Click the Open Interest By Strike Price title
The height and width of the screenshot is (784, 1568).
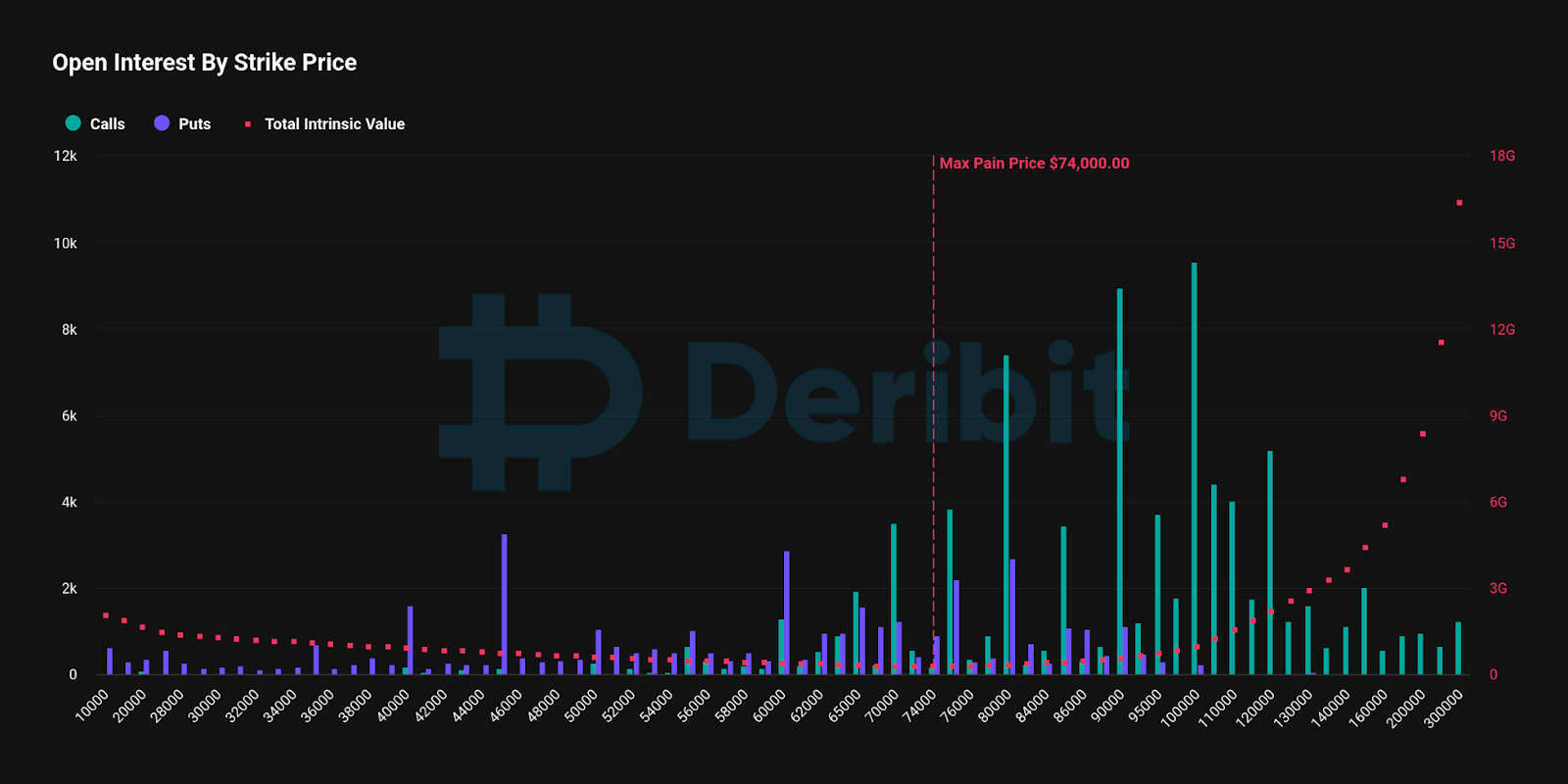[x=205, y=63]
